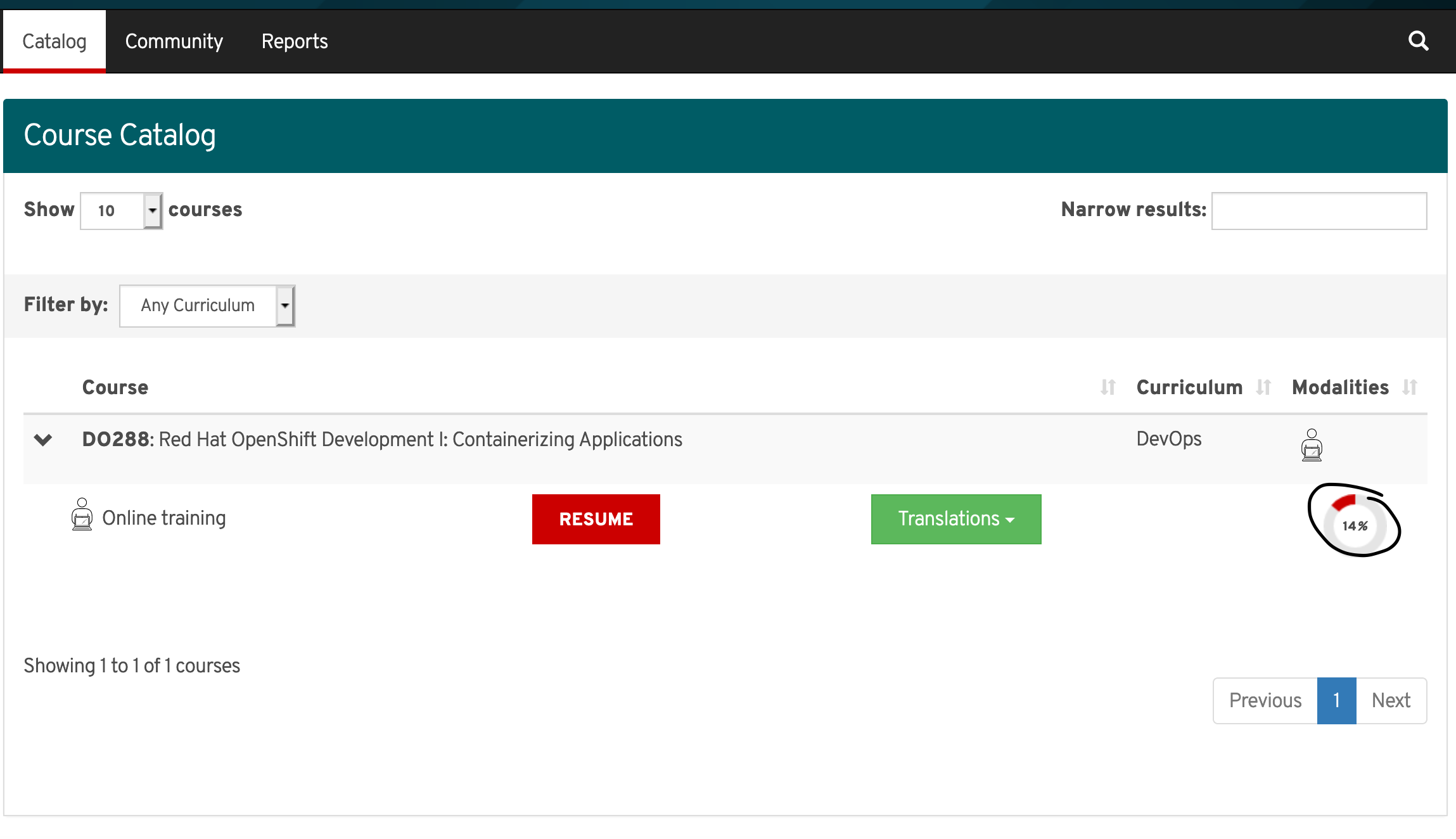Open the Reports tab
The width and height of the screenshot is (1456, 839).
(x=295, y=42)
